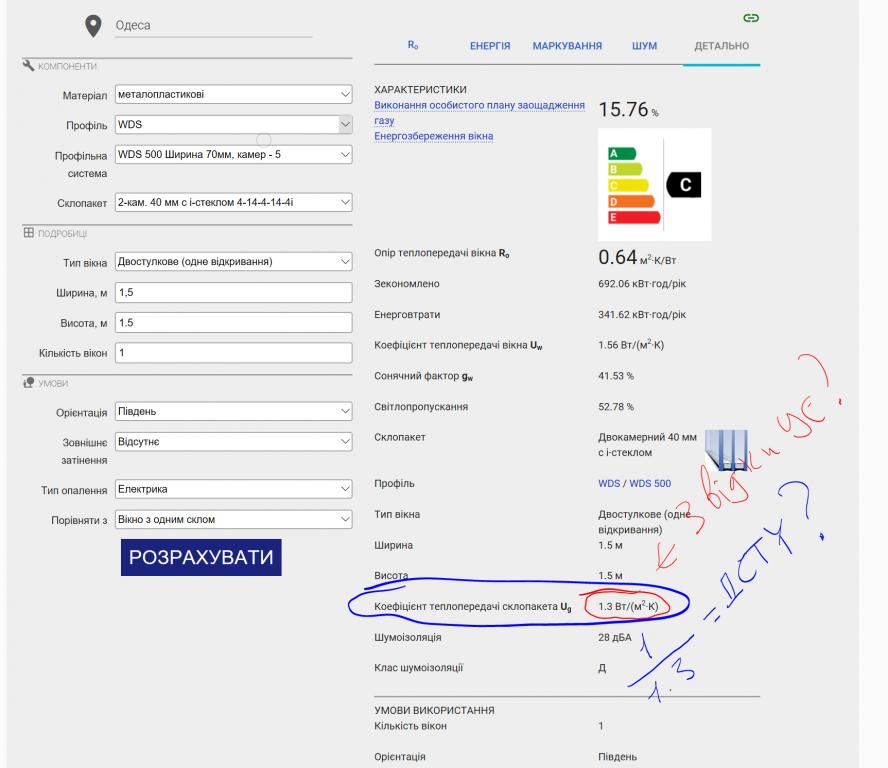Switch to the МАРКУВАННЯ tab
Image resolution: width=888 pixels, height=768 pixels.
(567, 47)
